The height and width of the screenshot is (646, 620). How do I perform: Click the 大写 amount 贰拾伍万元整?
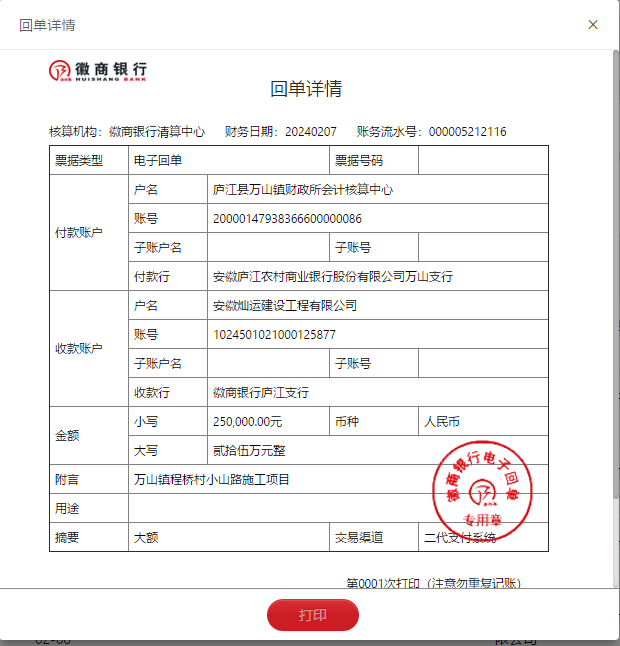(250, 450)
